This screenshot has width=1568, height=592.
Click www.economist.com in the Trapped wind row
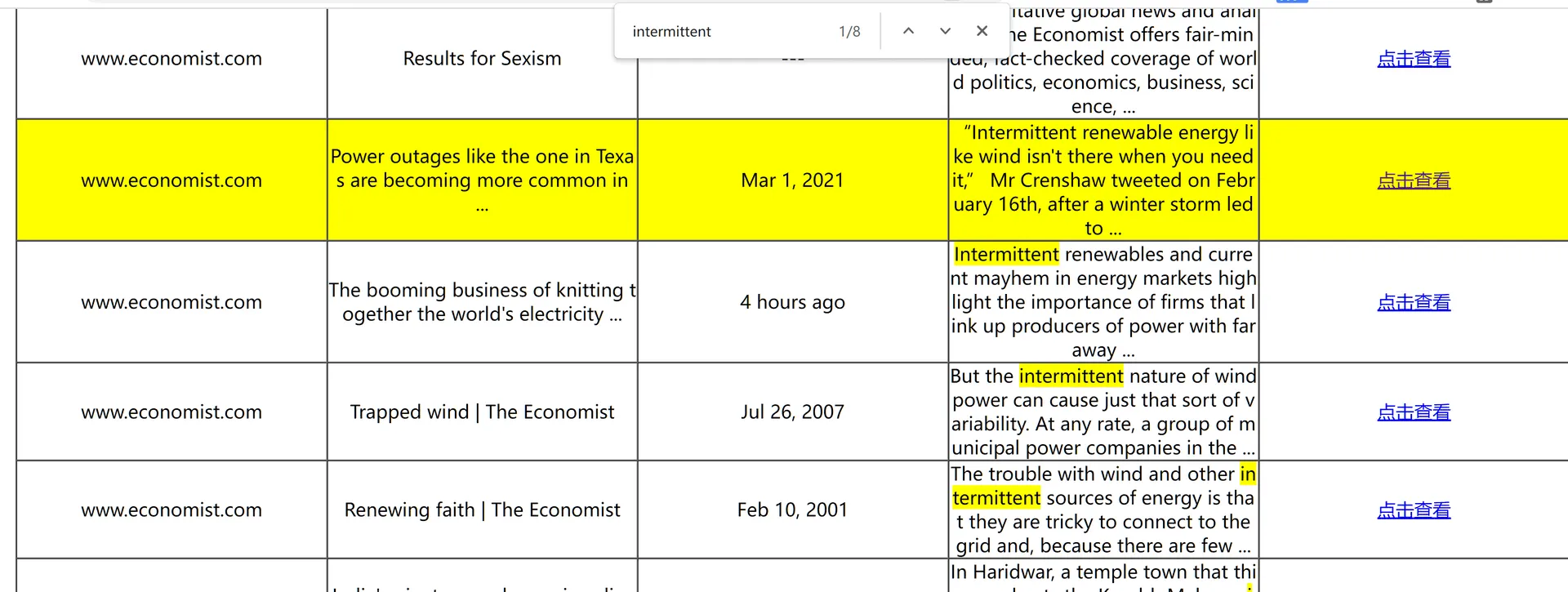pos(171,412)
